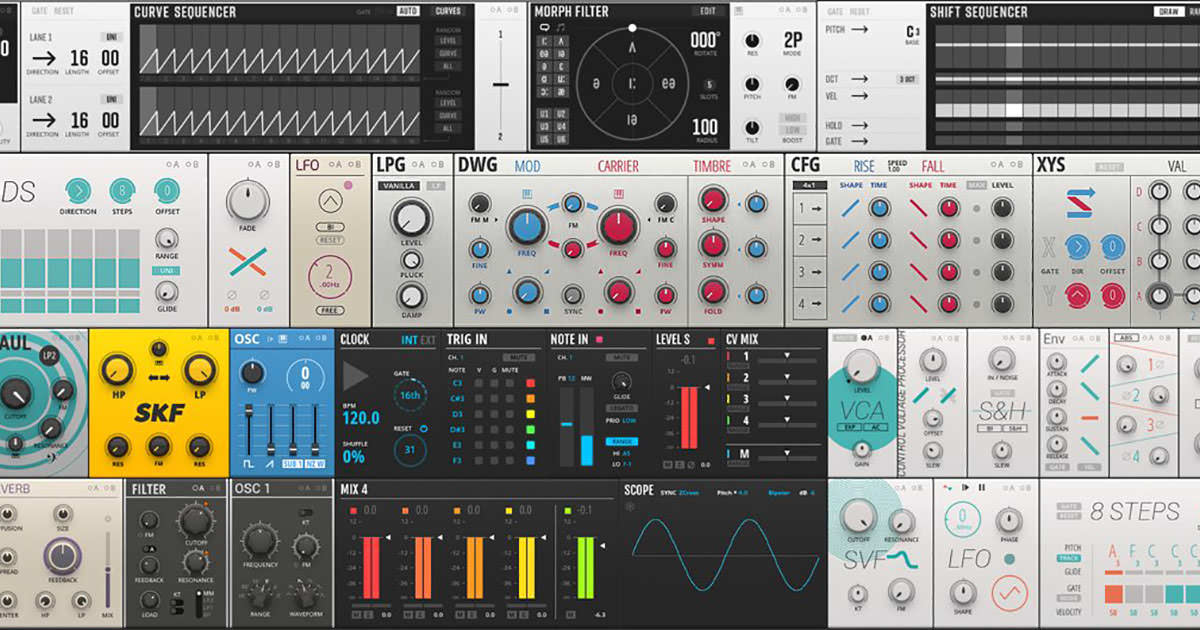Switch Clock to INT mode
Screen dimensions: 1200x630
click(409, 339)
